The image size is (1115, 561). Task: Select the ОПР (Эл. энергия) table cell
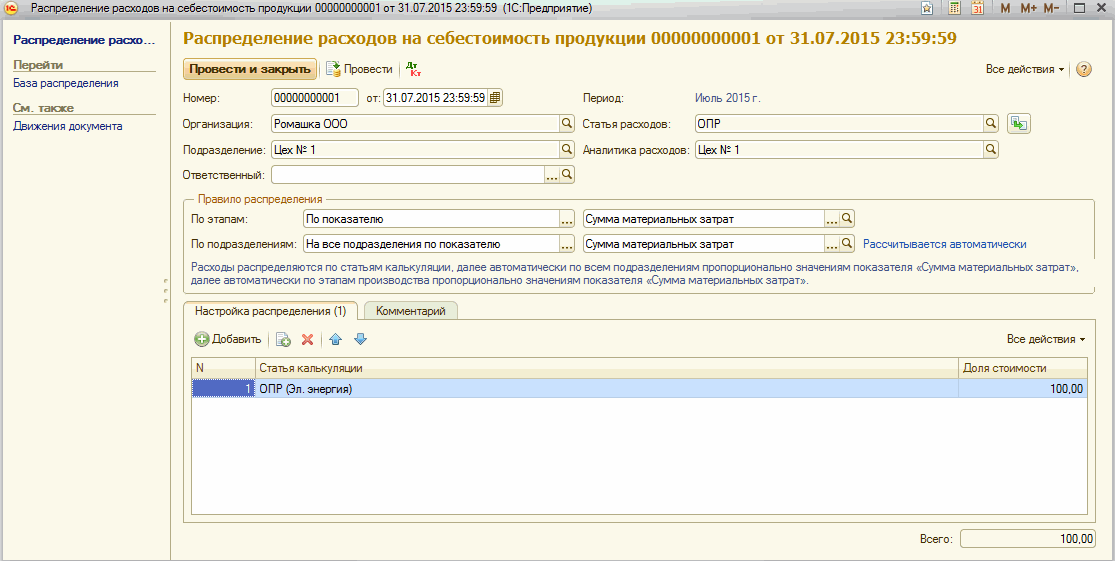click(x=607, y=388)
